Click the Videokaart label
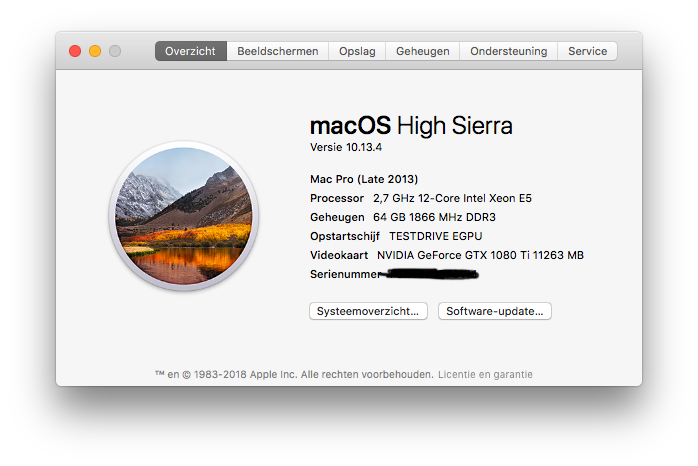This screenshot has width=698, height=466. pos(339,255)
